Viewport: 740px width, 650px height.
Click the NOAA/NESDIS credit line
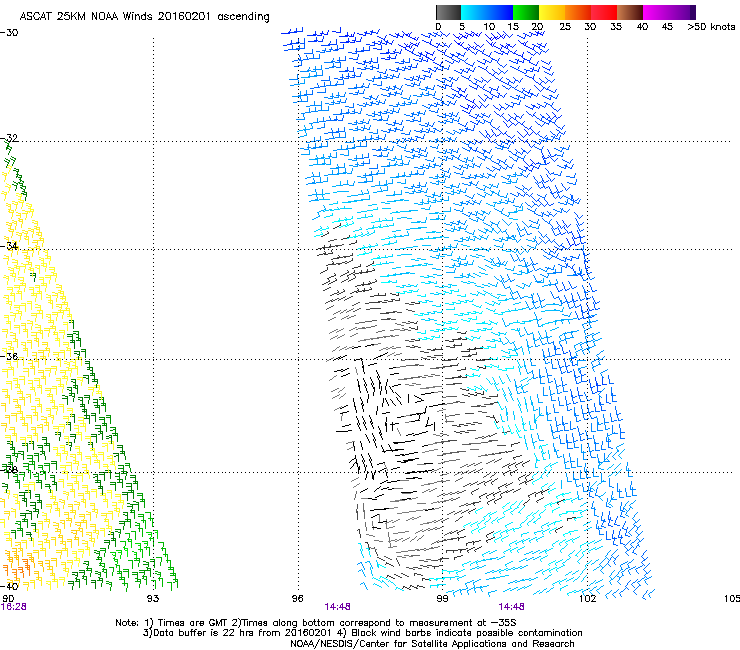432,644
